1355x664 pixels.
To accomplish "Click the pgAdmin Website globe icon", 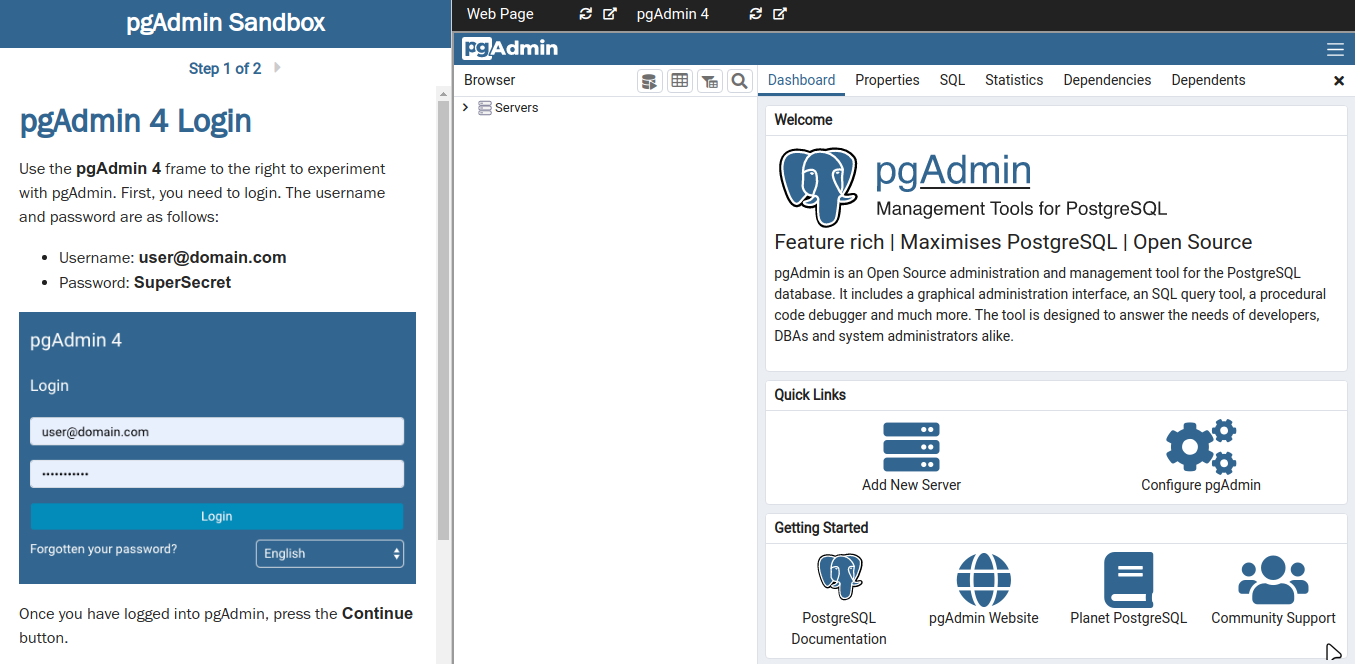I will click(x=984, y=579).
